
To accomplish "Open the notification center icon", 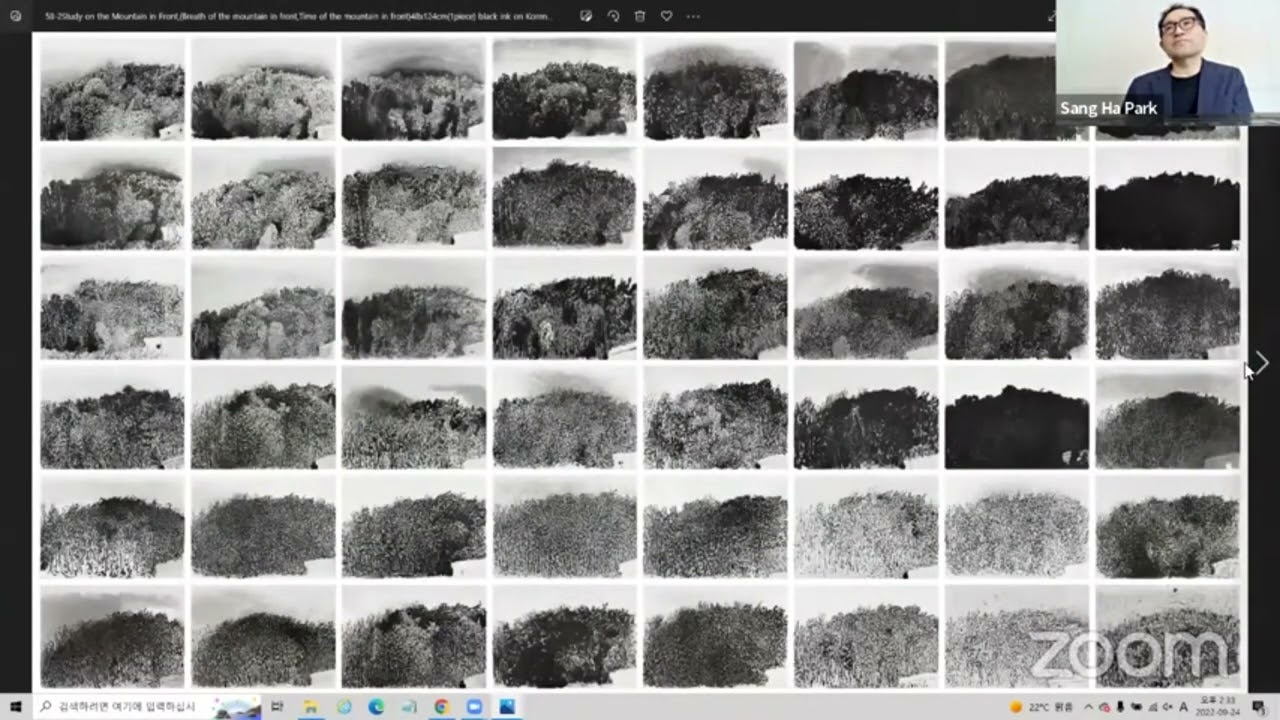I will pyautogui.click(x=1258, y=707).
